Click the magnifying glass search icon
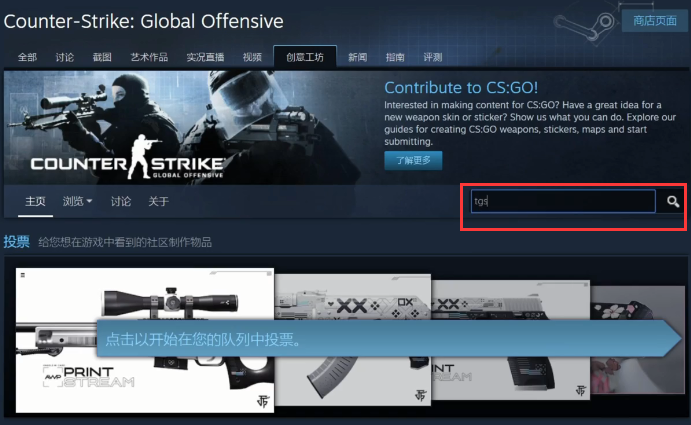Screen dimensions: 691x425 [x=672, y=201]
